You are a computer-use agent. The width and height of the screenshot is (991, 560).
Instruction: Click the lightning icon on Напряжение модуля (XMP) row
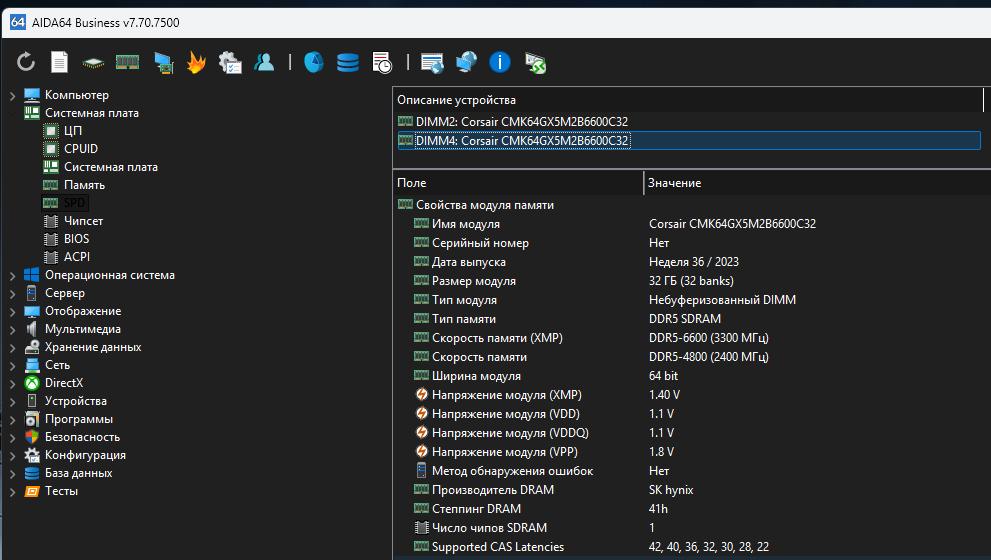point(422,394)
